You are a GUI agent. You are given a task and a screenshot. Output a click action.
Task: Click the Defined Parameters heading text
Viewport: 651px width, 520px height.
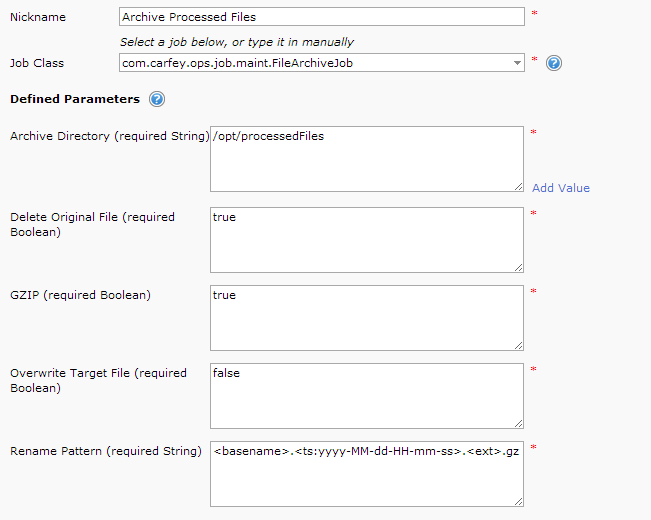click(x=75, y=99)
